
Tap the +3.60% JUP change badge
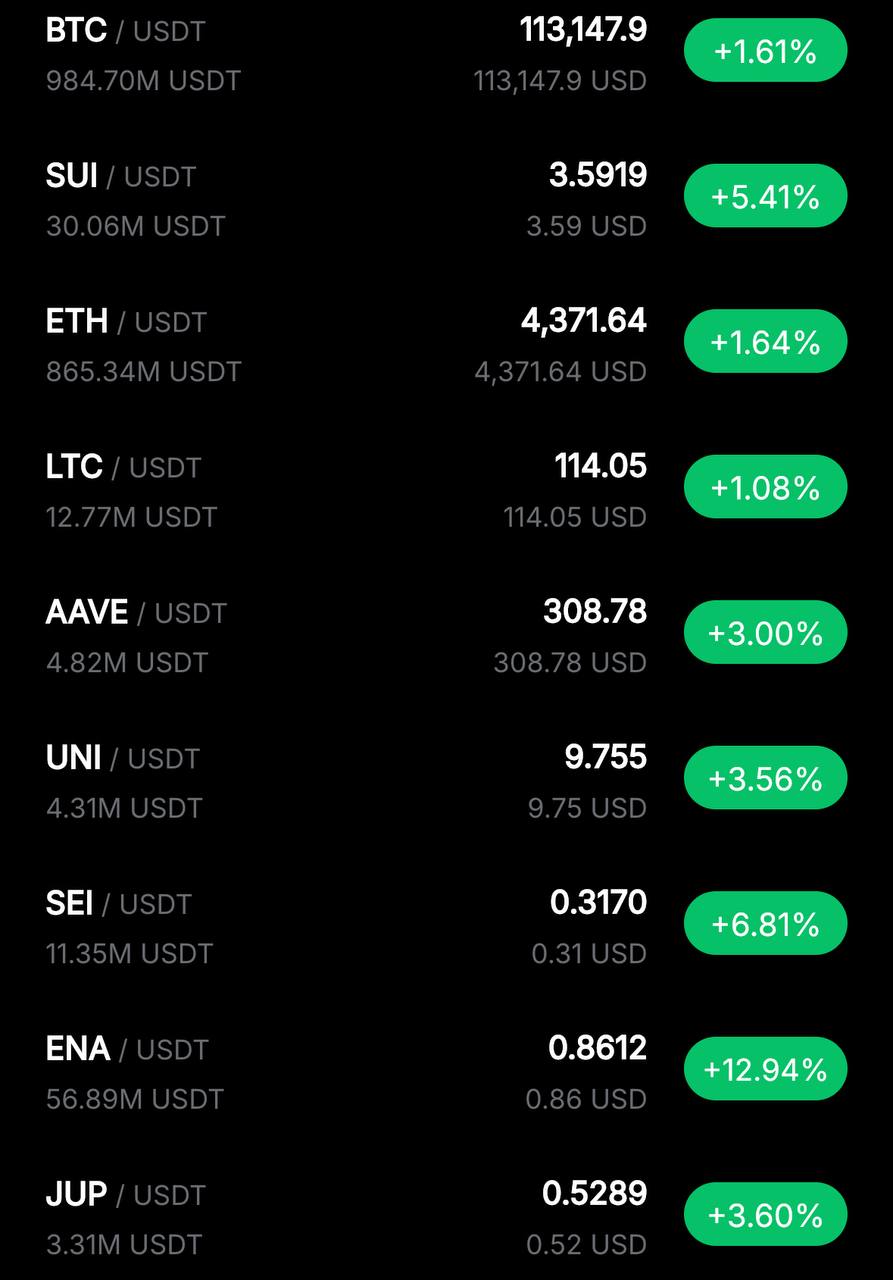tap(765, 1215)
